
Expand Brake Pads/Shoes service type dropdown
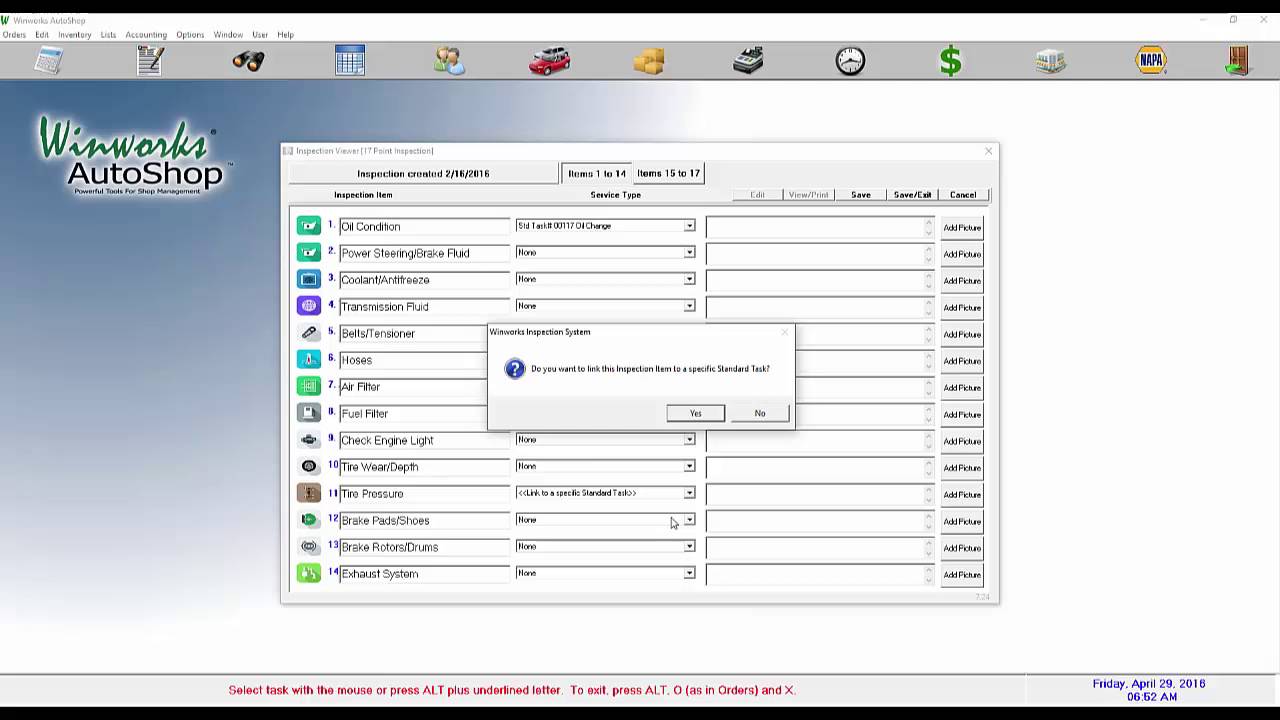(x=689, y=520)
